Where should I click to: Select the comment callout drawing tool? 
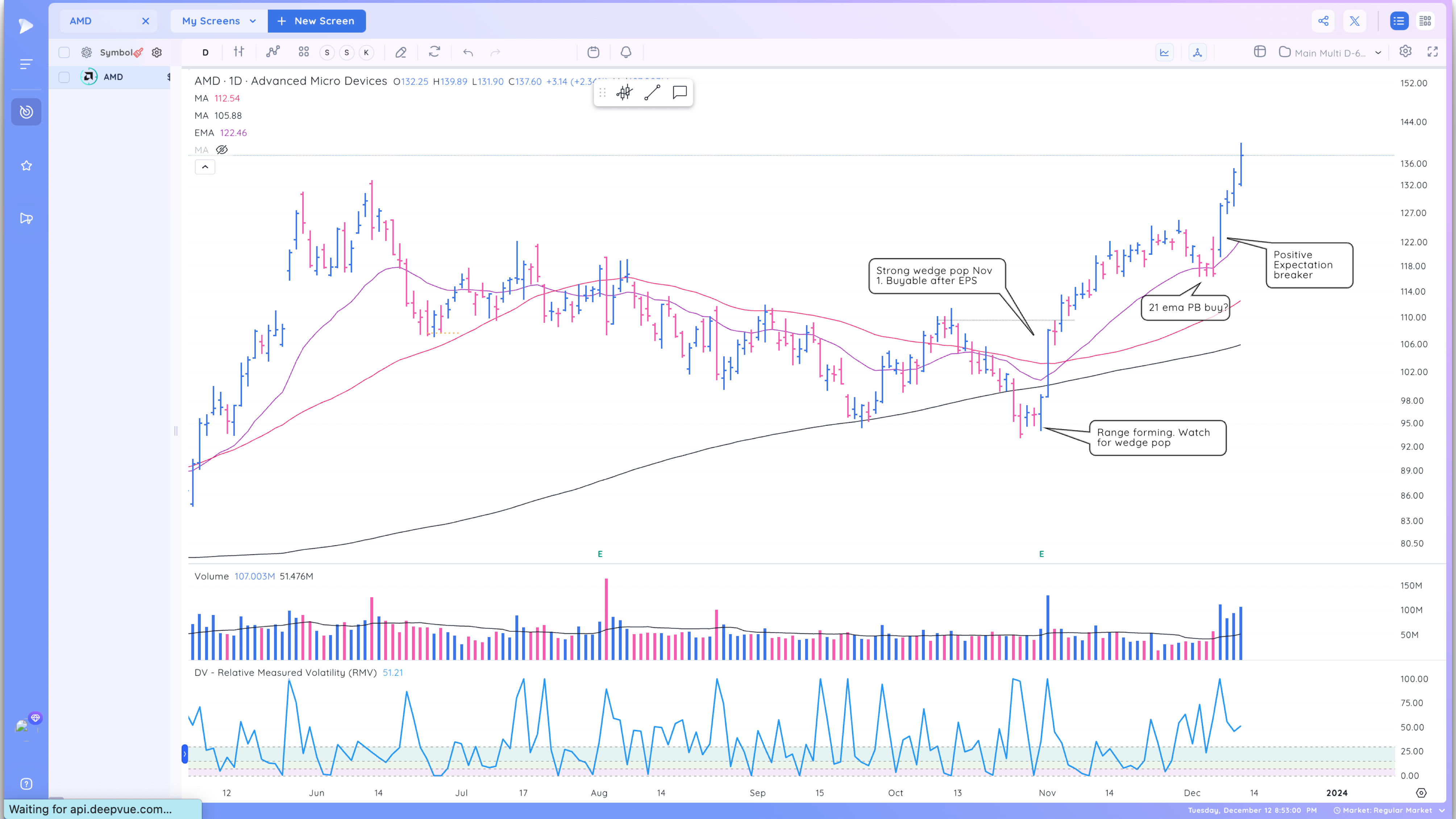[x=680, y=93]
